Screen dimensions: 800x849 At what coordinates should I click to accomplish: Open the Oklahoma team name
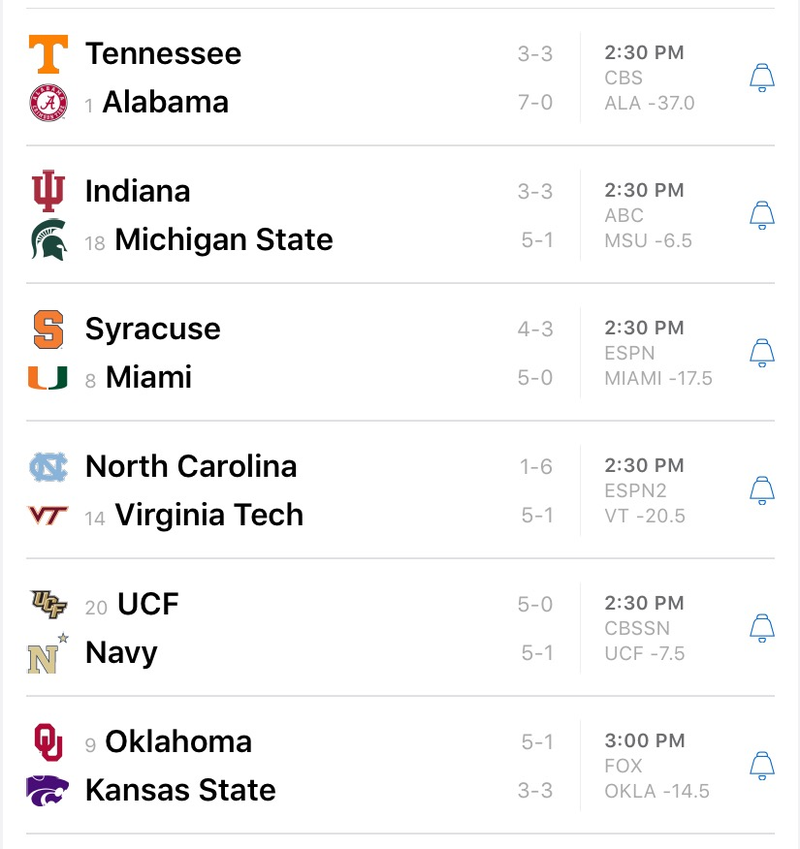point(178,741)
